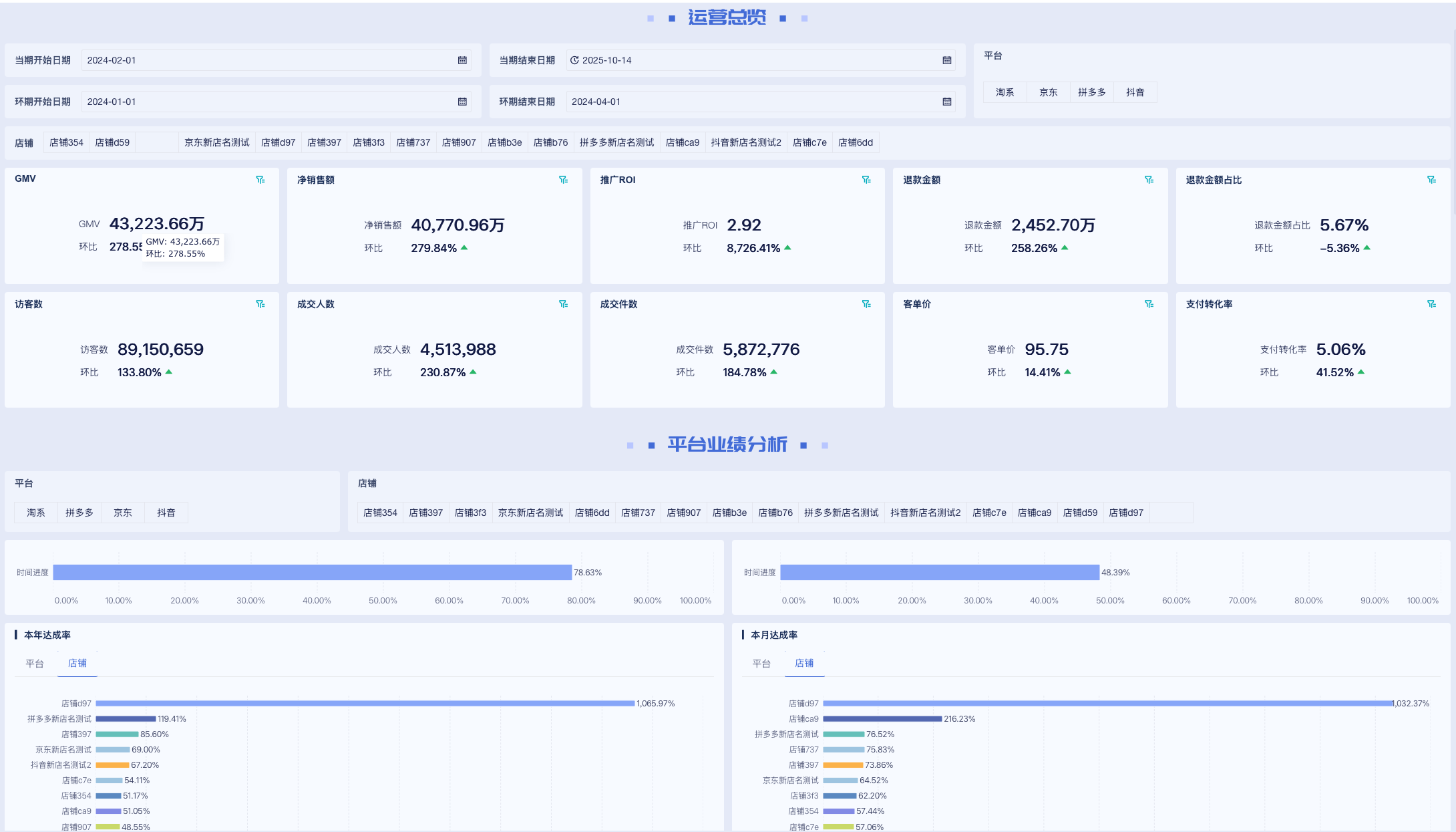Toggle the 店铺354 filter in the top store row

66,142
